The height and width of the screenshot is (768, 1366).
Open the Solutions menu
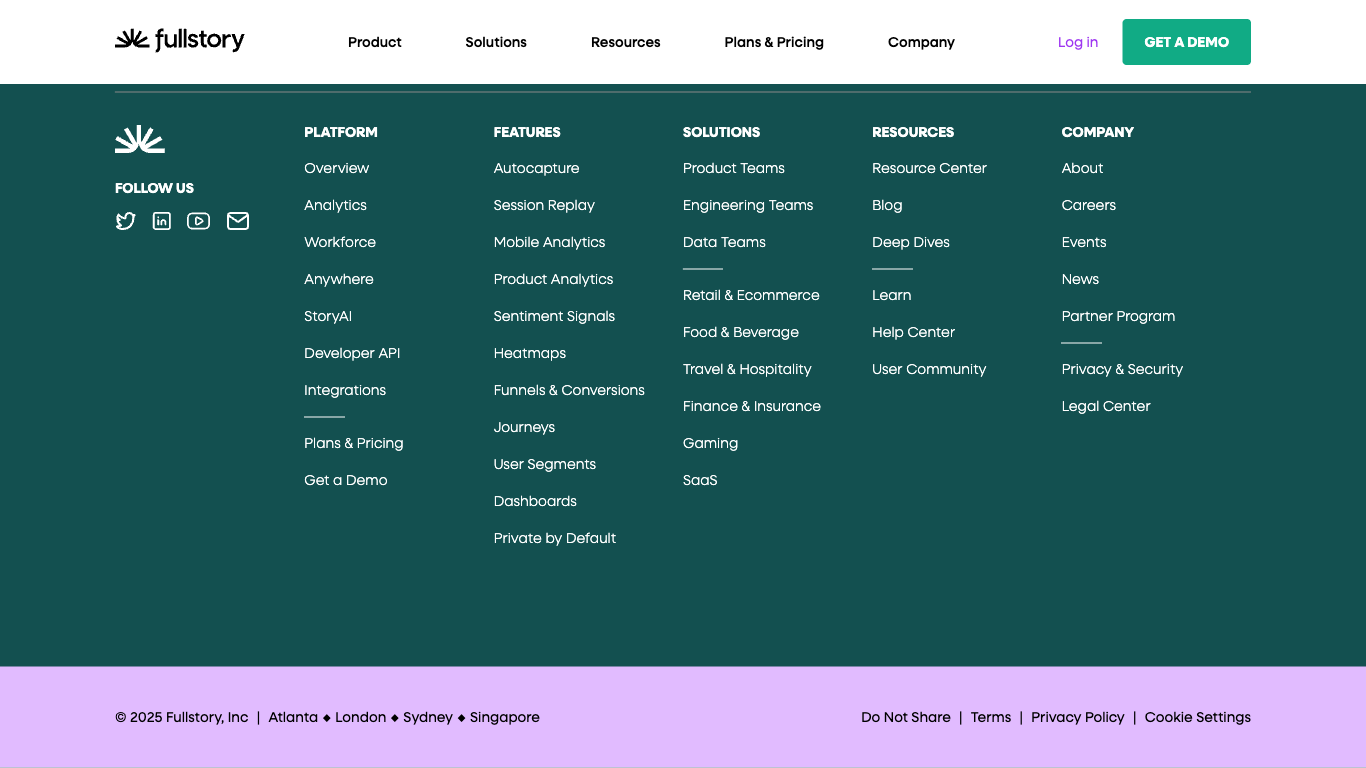coord(496,42)
